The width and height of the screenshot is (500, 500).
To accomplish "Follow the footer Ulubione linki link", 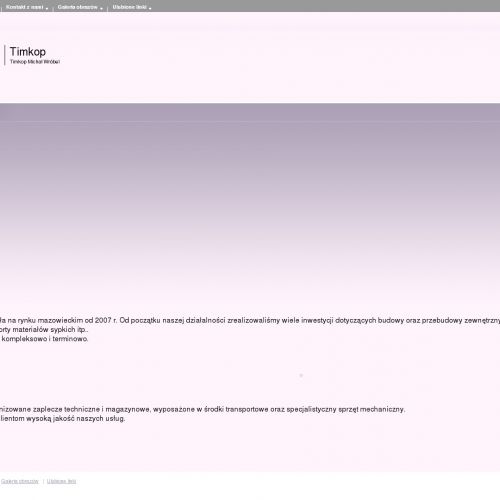I will (x=61, y=481).
